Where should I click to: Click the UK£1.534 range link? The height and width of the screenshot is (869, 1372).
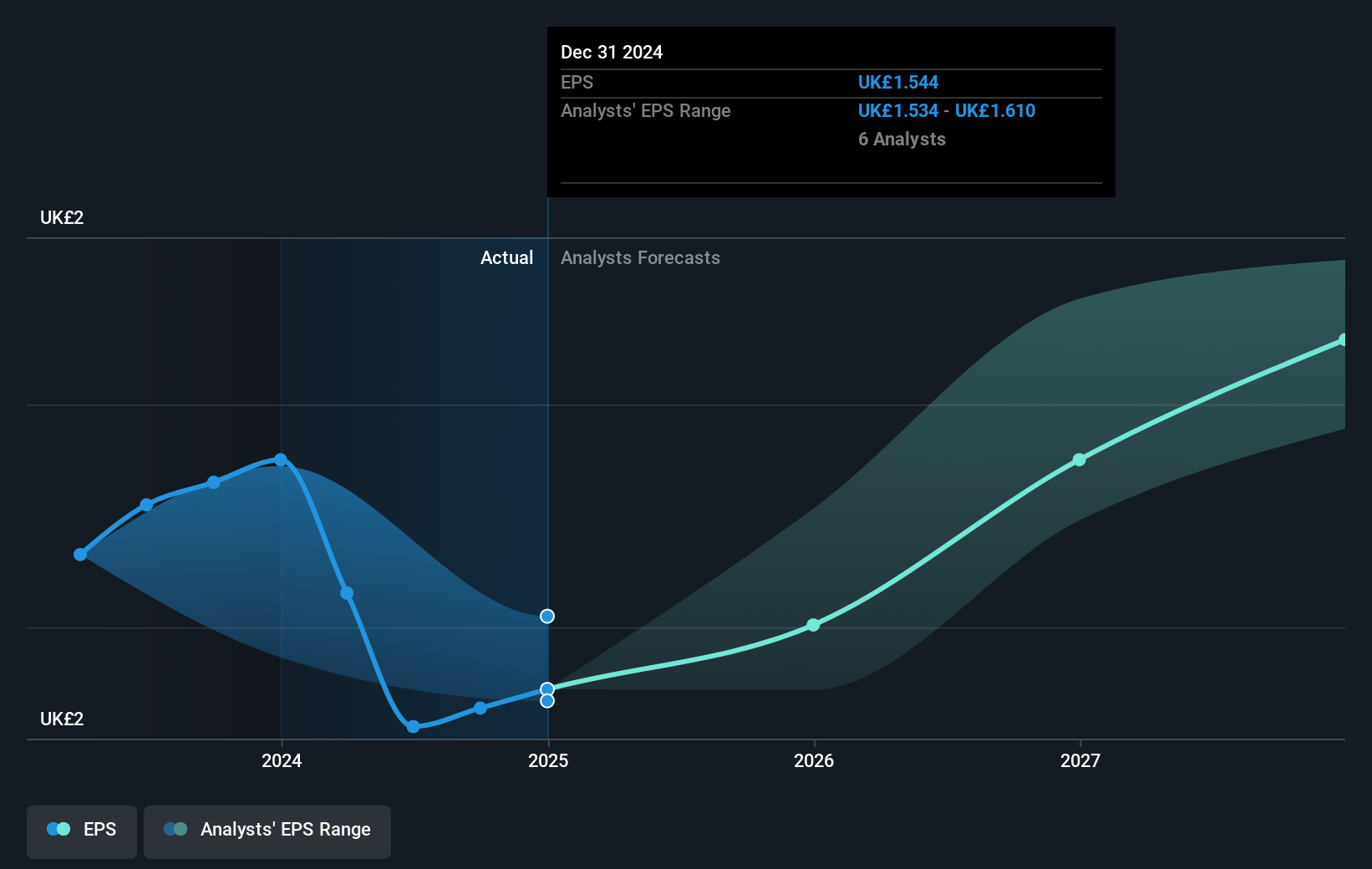[x=897, y=110]
